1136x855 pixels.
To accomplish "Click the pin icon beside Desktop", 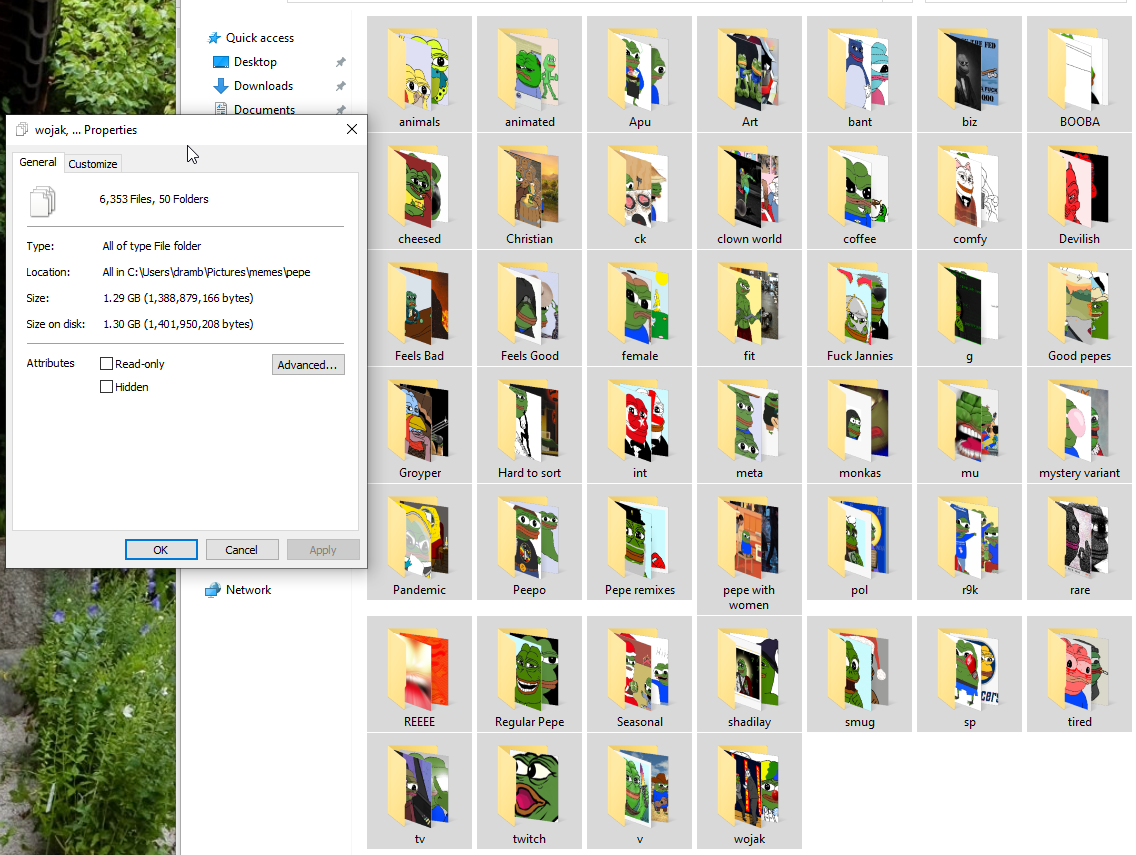I will [x=341, y=62].
